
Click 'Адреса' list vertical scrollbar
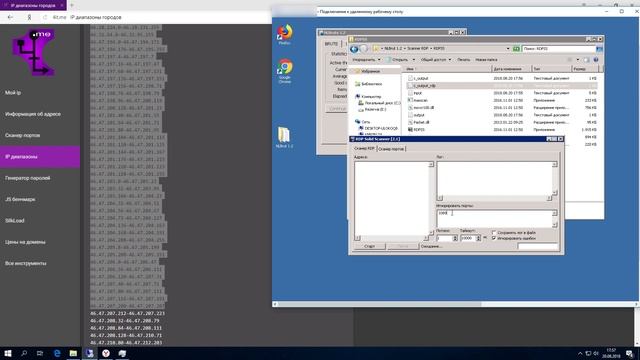tap(431, 198)
